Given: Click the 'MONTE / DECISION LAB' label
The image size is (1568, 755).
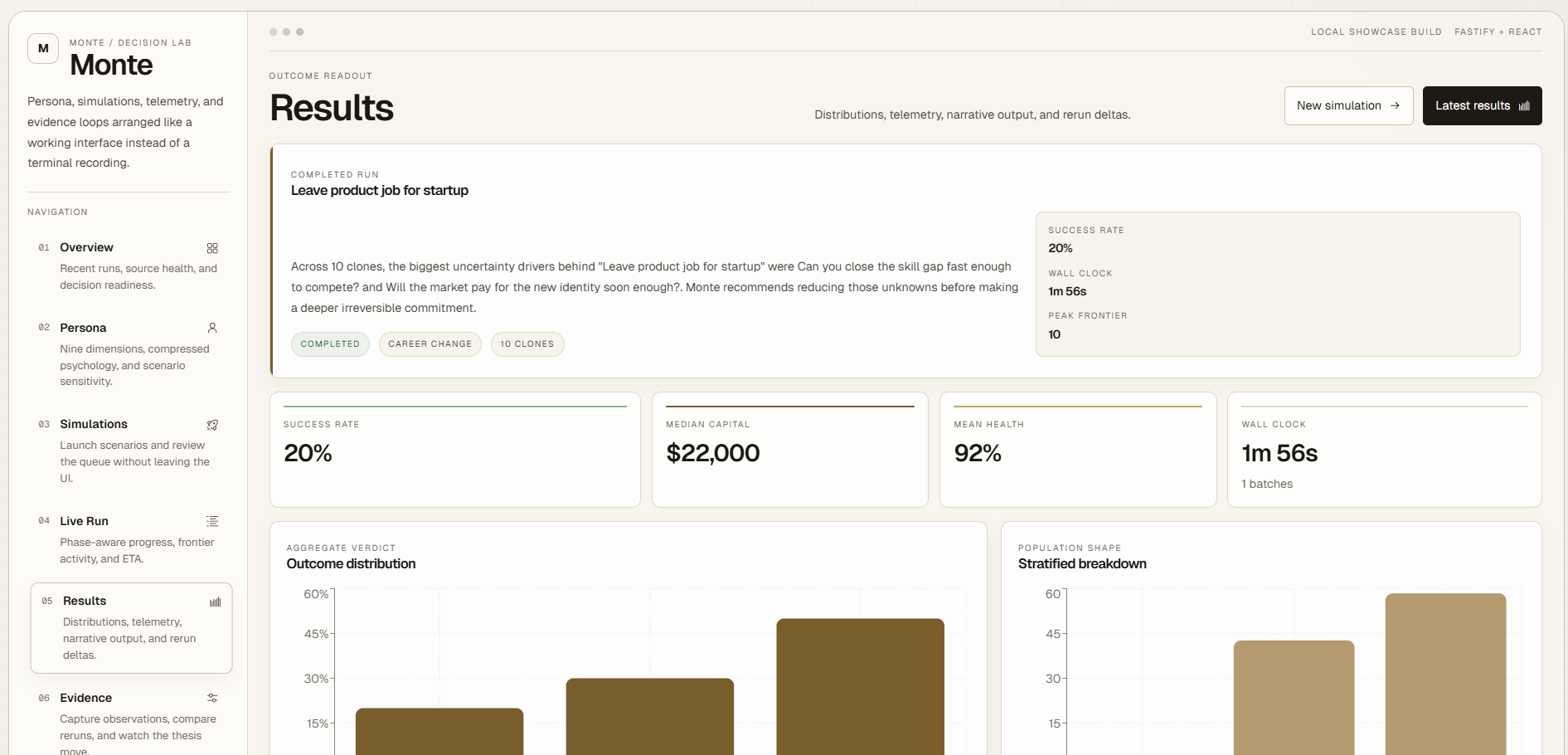Looking at the screenshot, I should [x=130, y=43].
